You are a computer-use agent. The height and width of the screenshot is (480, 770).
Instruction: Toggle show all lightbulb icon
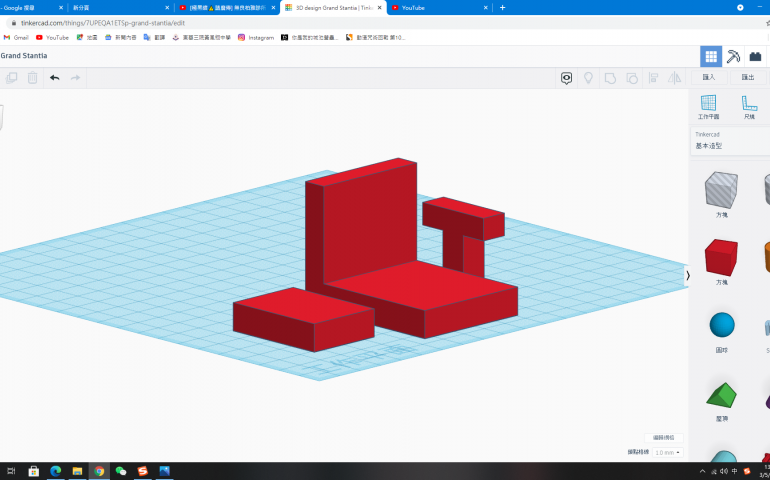pyautogui.click(x=588, y=78)
